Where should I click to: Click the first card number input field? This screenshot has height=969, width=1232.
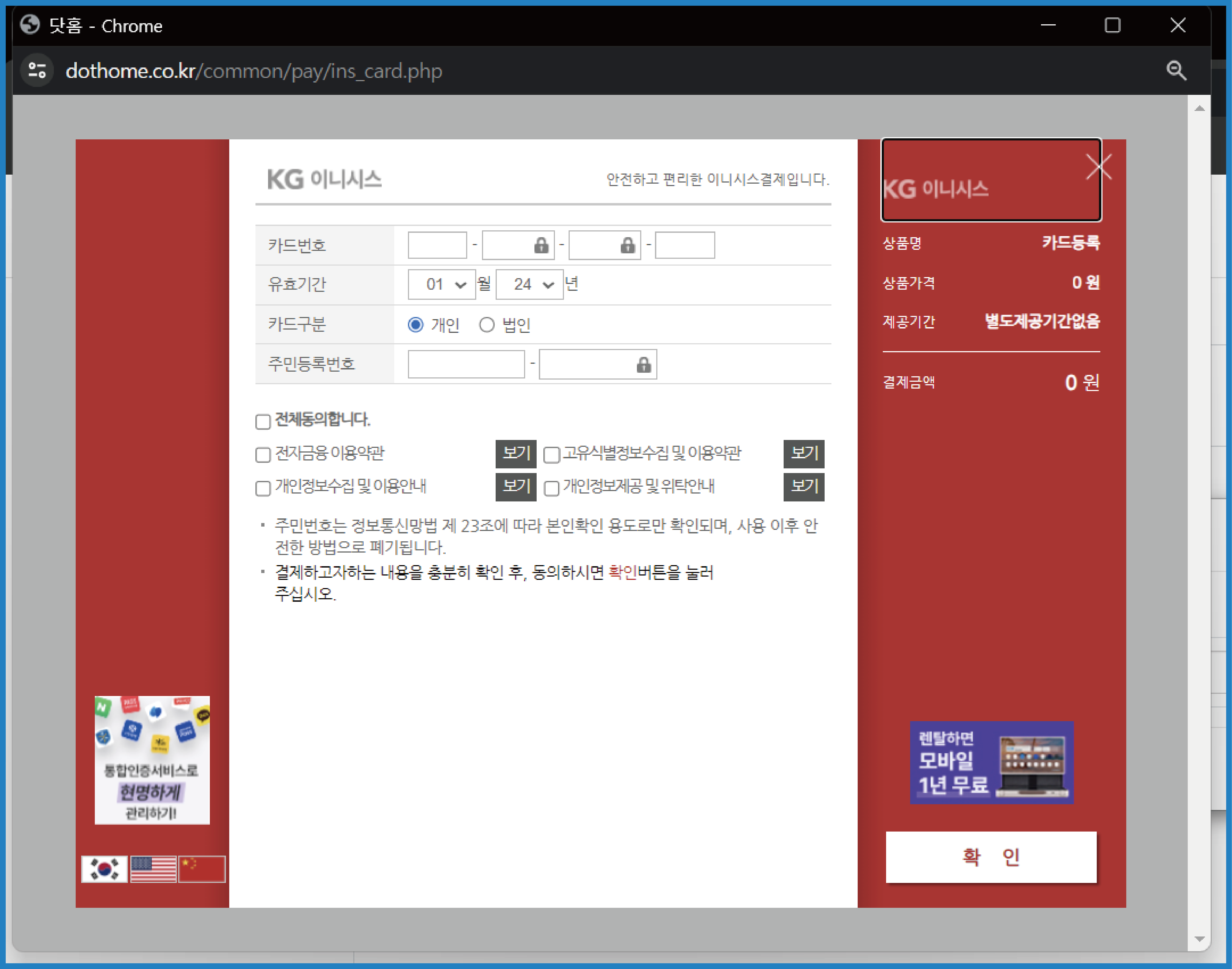click(437, 245)
